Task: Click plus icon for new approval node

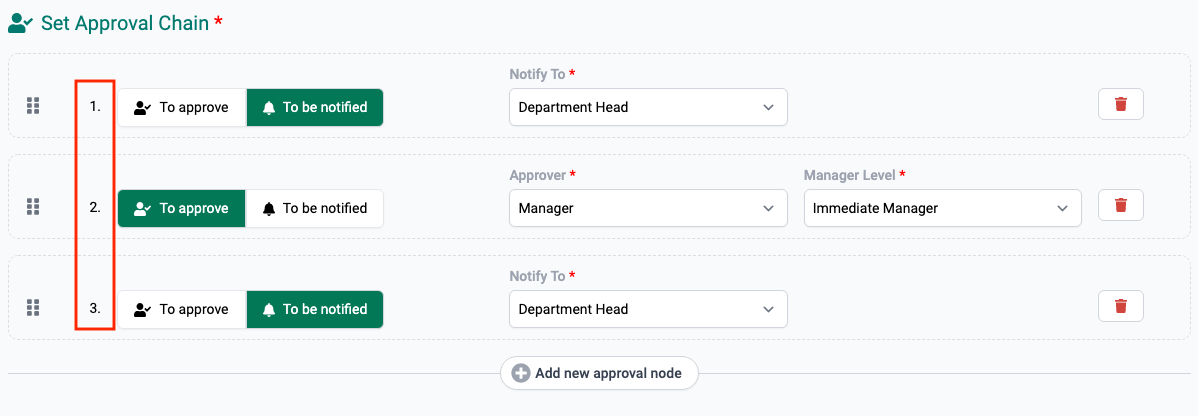Action: coord(520,373)
